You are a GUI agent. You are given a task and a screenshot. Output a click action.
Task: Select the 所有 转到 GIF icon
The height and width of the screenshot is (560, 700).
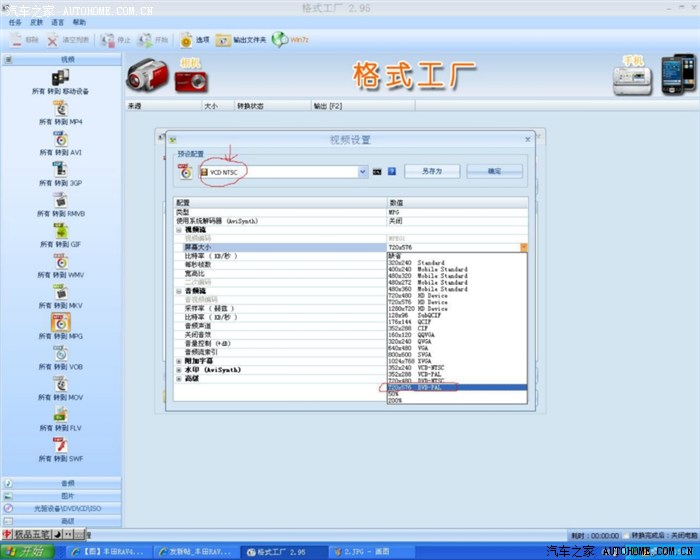pyautogui.click(x=60, y=231)
